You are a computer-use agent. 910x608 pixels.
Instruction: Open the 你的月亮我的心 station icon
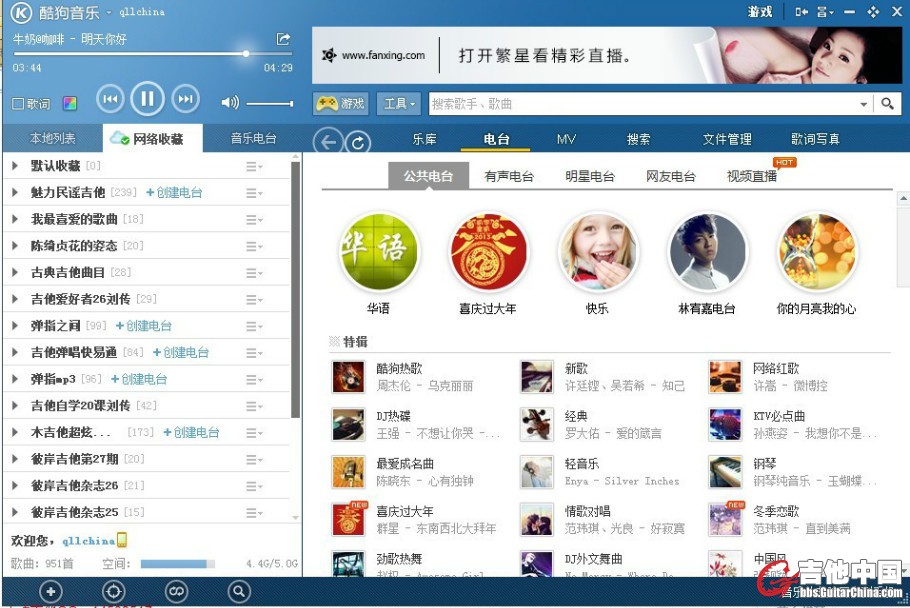click(x=817, y=251)
